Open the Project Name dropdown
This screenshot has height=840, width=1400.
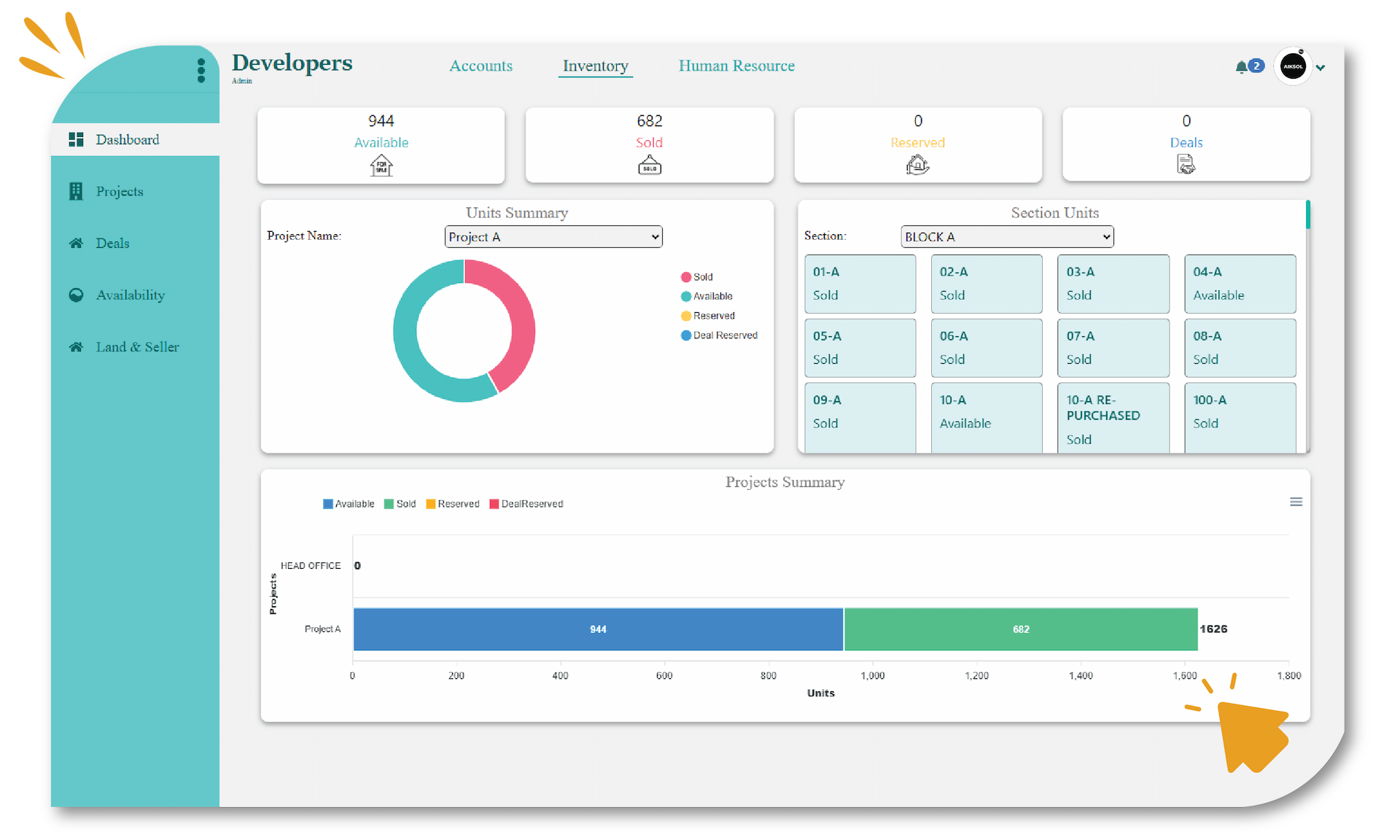coord(553,237)
